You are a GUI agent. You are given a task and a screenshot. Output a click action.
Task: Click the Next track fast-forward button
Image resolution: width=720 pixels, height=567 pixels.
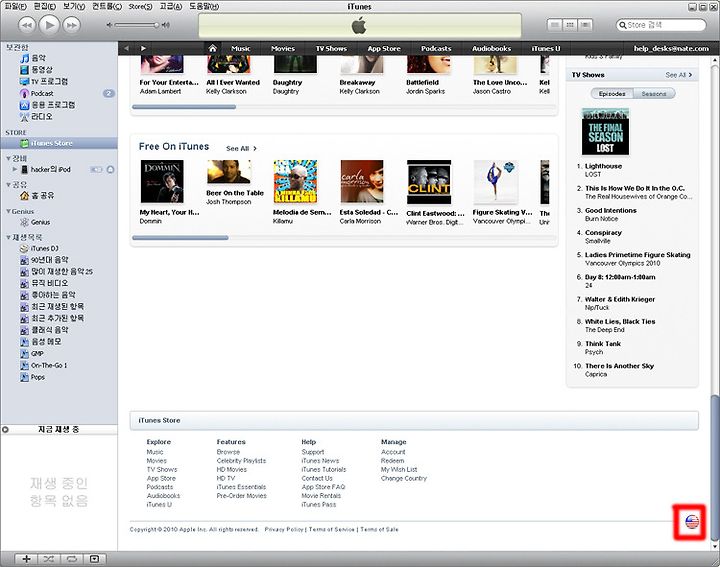[x=72, y=25]
